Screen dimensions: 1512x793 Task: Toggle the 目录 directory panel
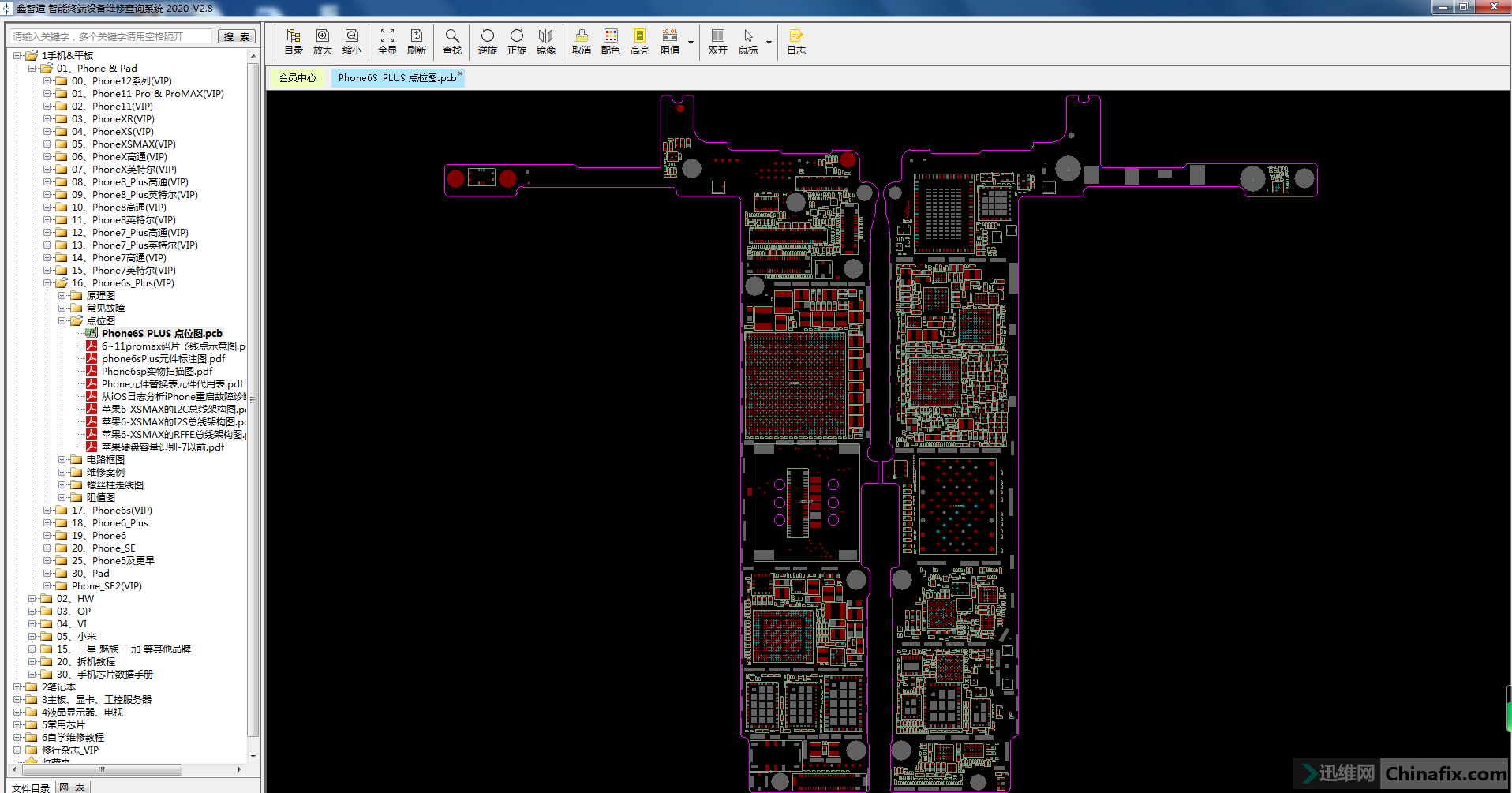coord(293,42)
